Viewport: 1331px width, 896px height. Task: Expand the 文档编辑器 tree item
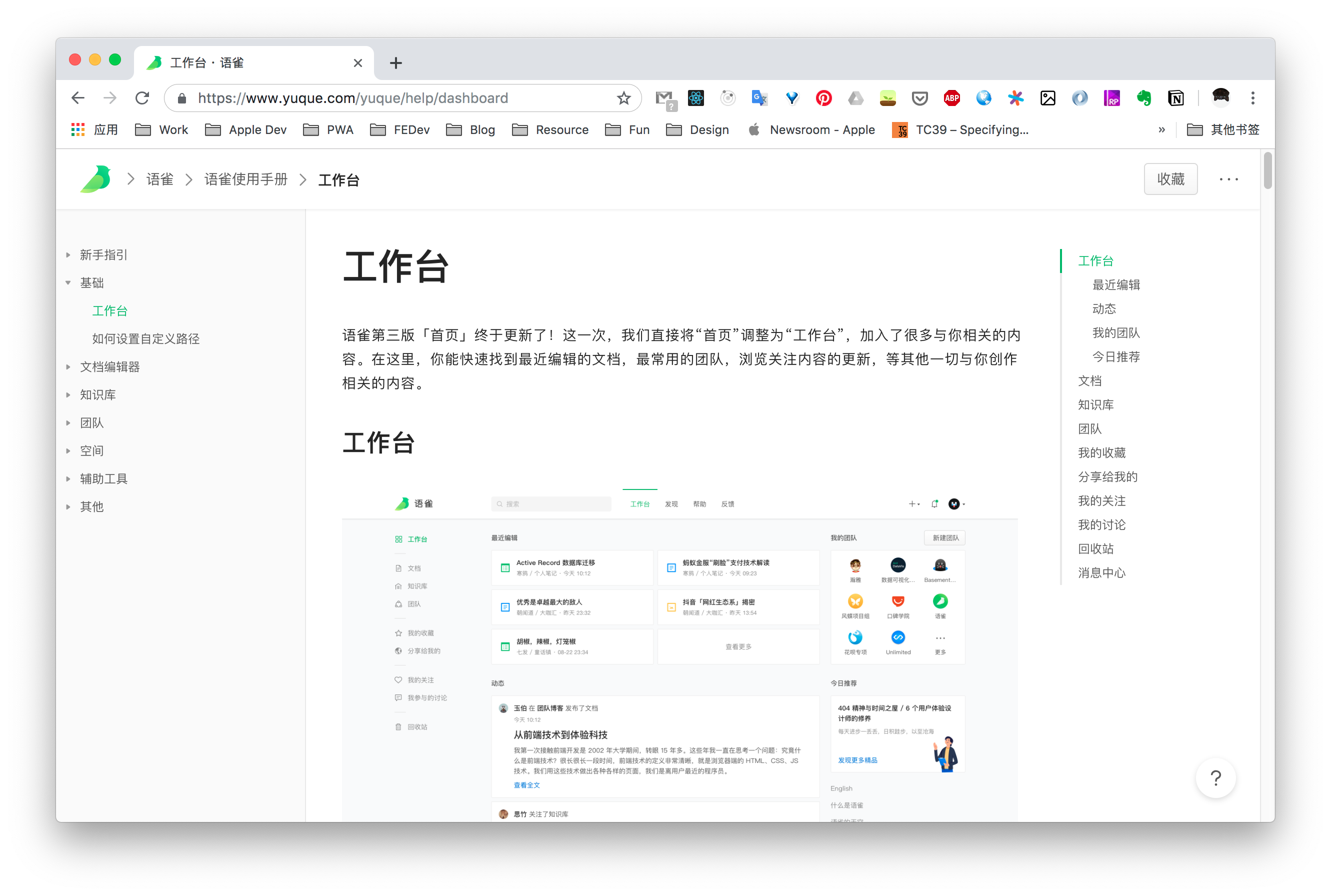tap(68, 367)
